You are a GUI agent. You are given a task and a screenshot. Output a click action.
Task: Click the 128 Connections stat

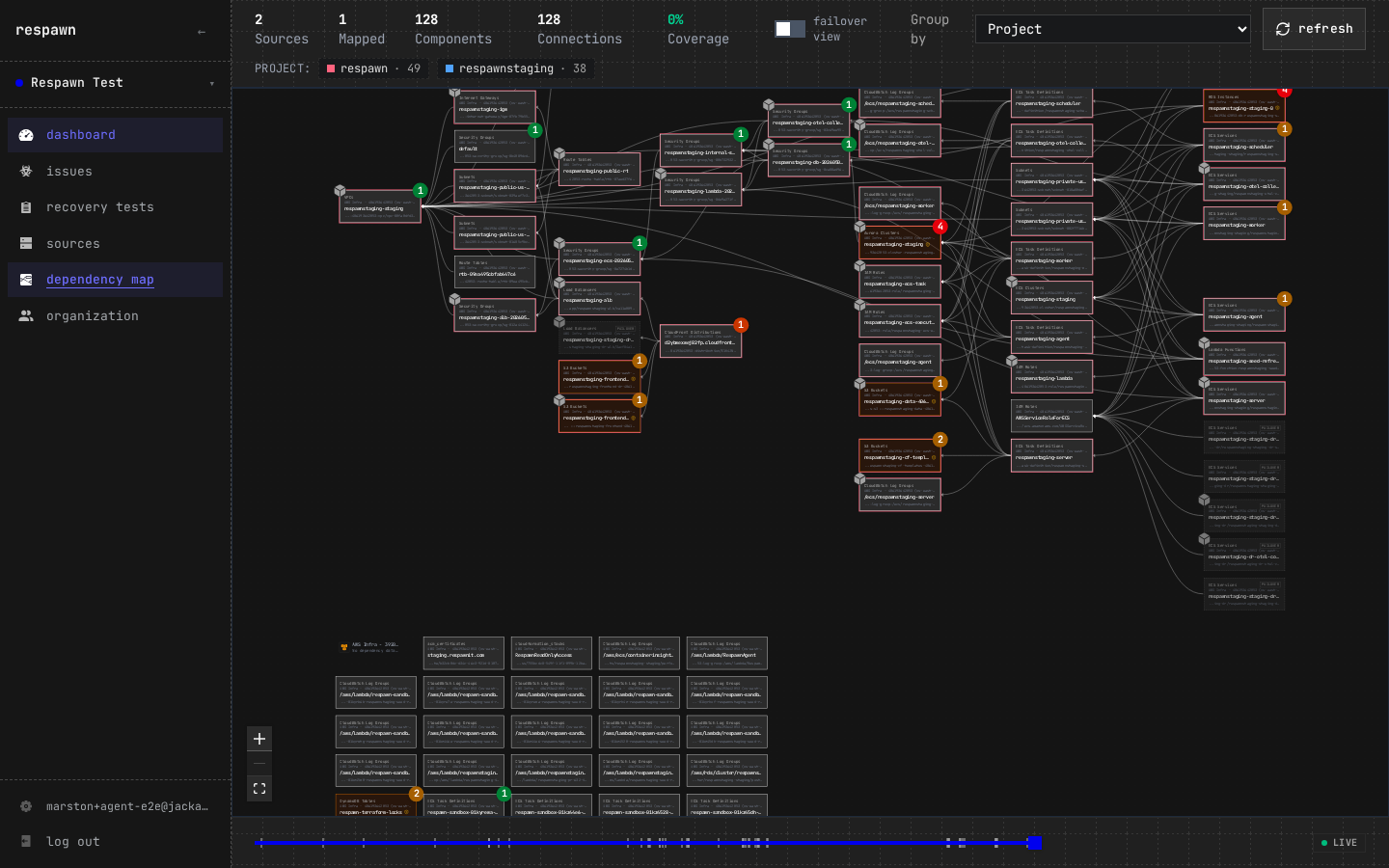pos(580,29)
